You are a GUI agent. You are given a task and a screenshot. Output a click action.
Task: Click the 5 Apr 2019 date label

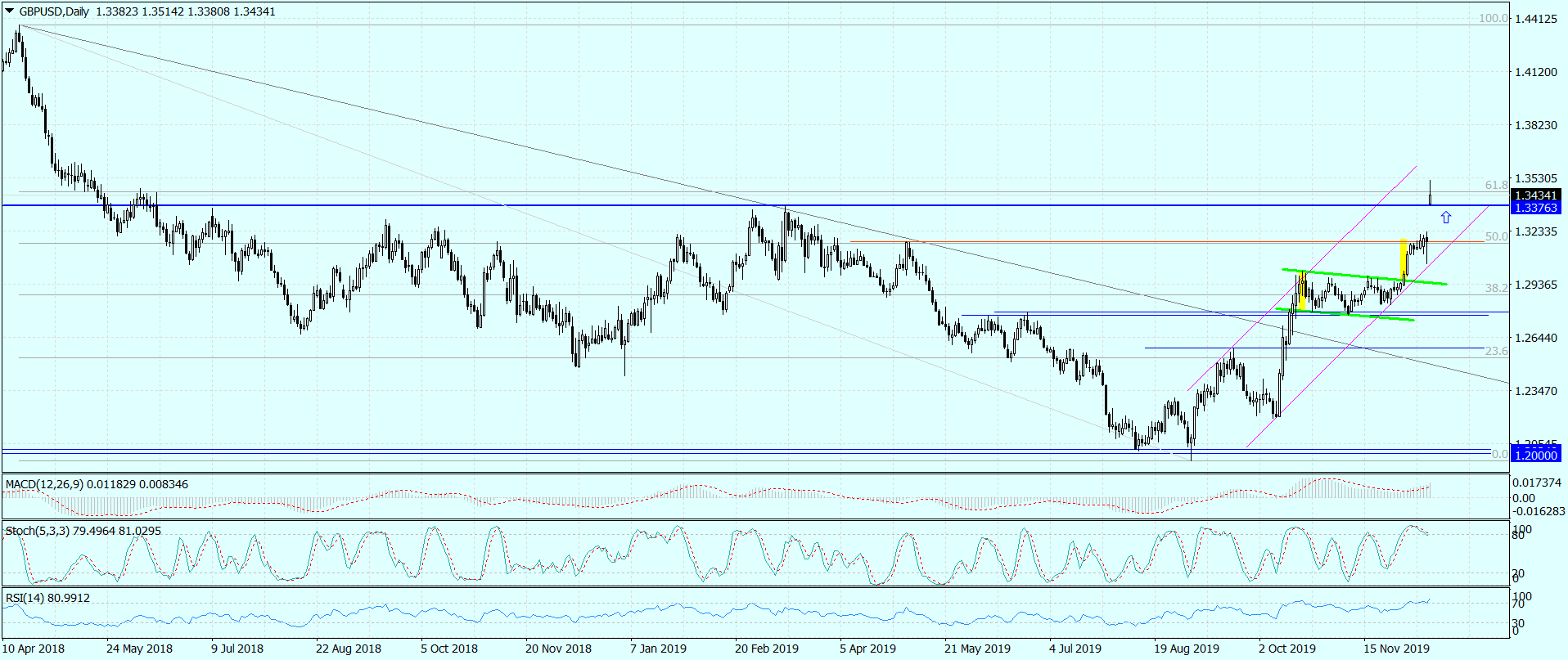pos(868,649)
